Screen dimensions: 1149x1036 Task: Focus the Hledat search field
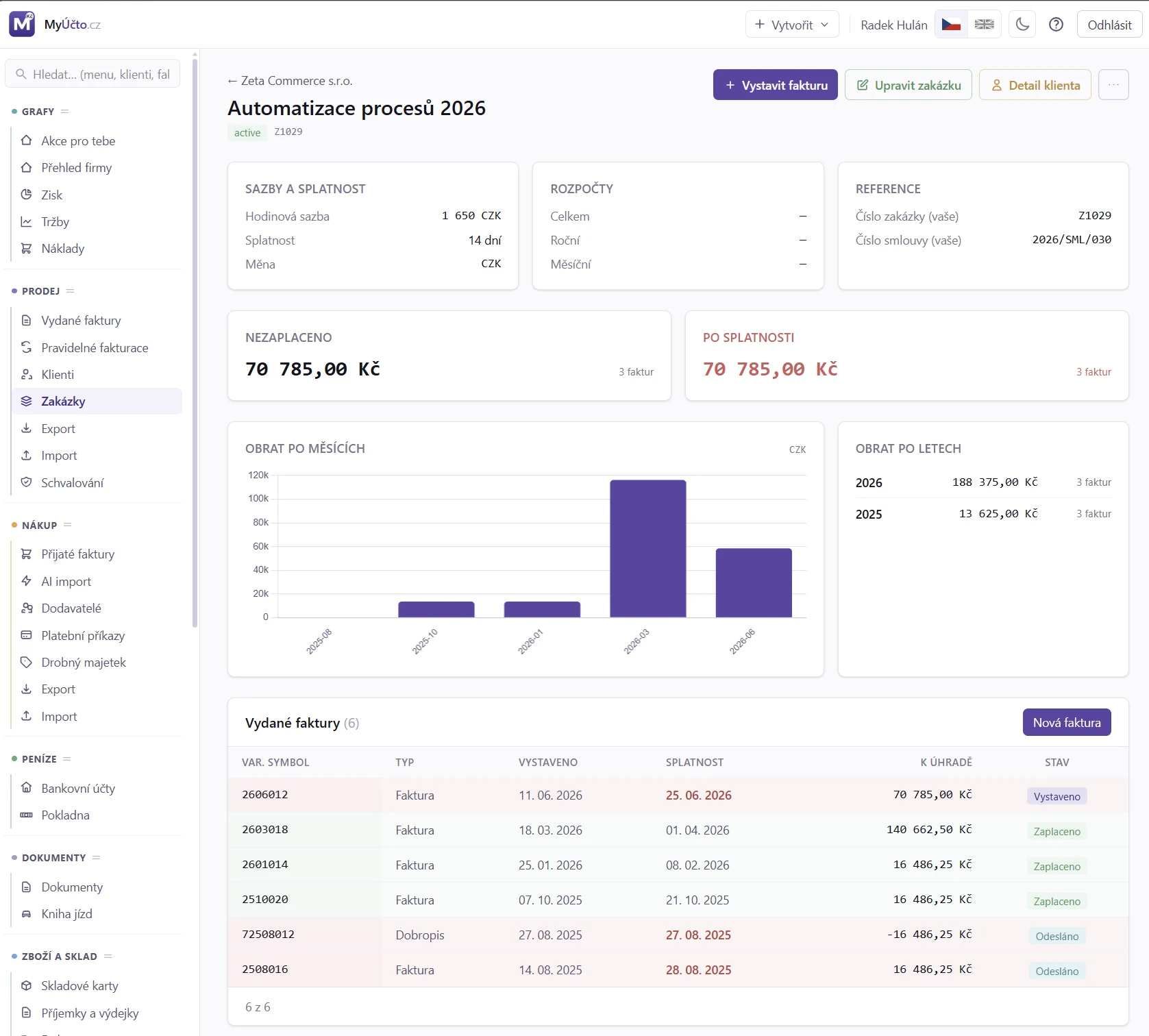[92, 74]
